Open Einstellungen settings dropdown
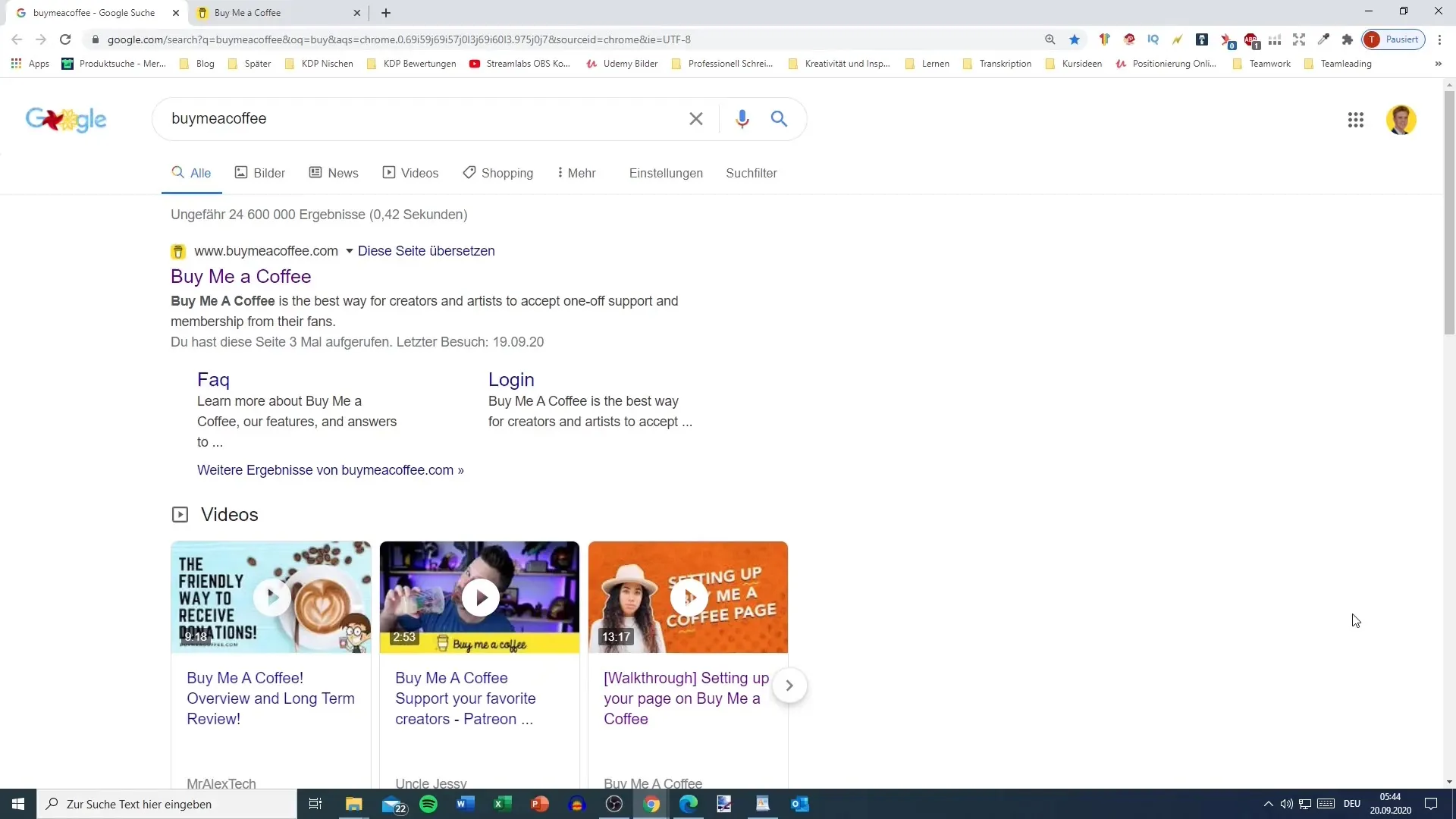 point(666,173)
